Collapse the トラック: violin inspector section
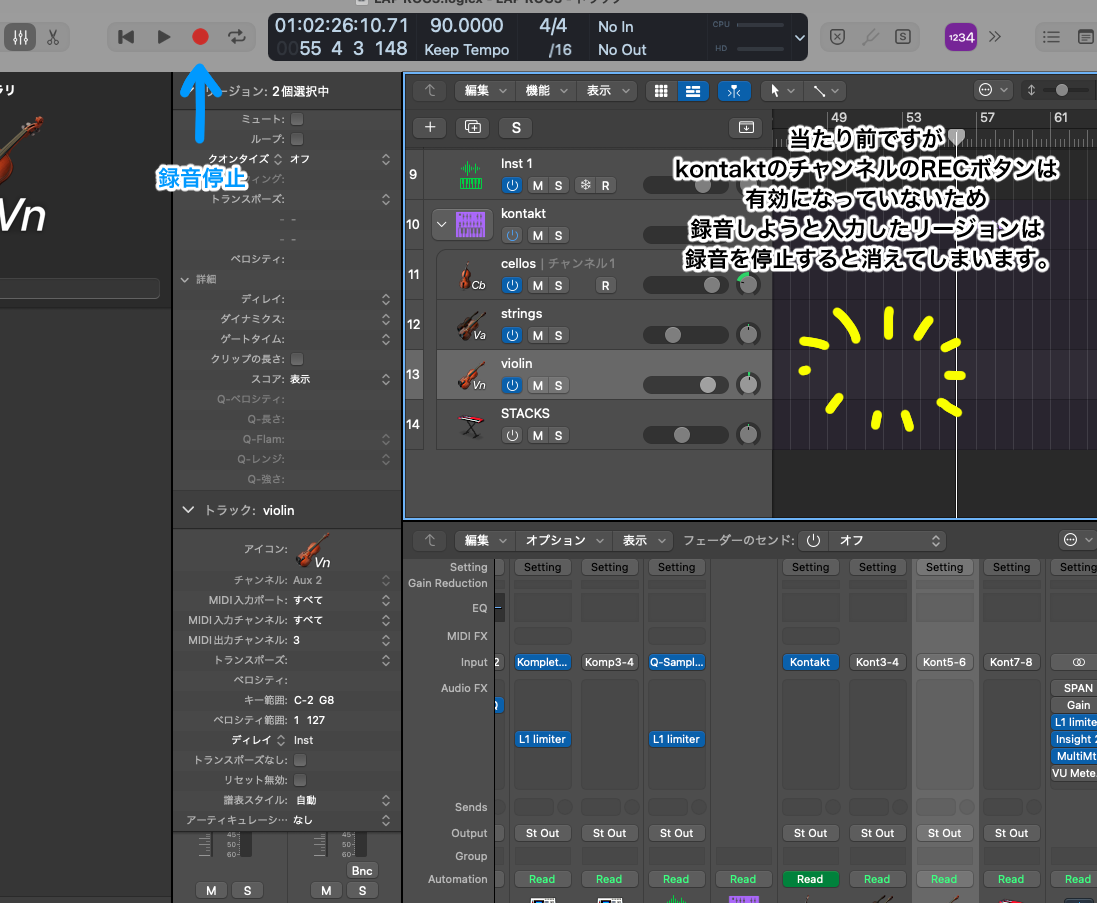This screenshot has height=903, width=1097. [x=188, y=510]
